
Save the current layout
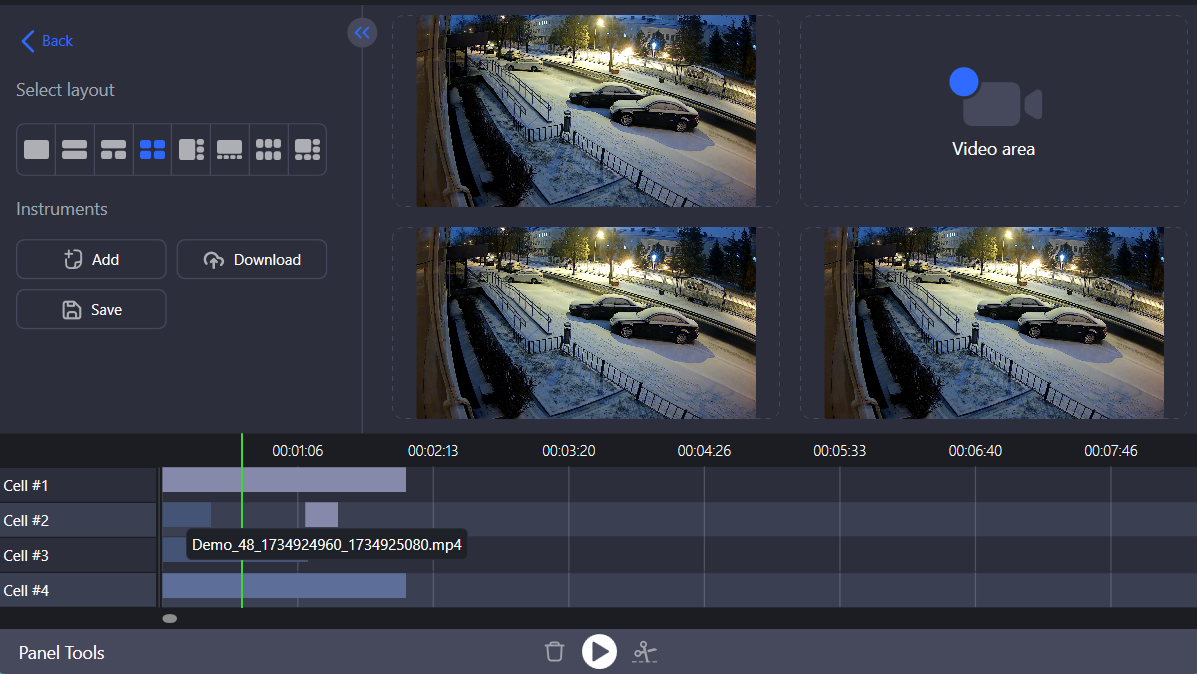click(x=91, y=309)
